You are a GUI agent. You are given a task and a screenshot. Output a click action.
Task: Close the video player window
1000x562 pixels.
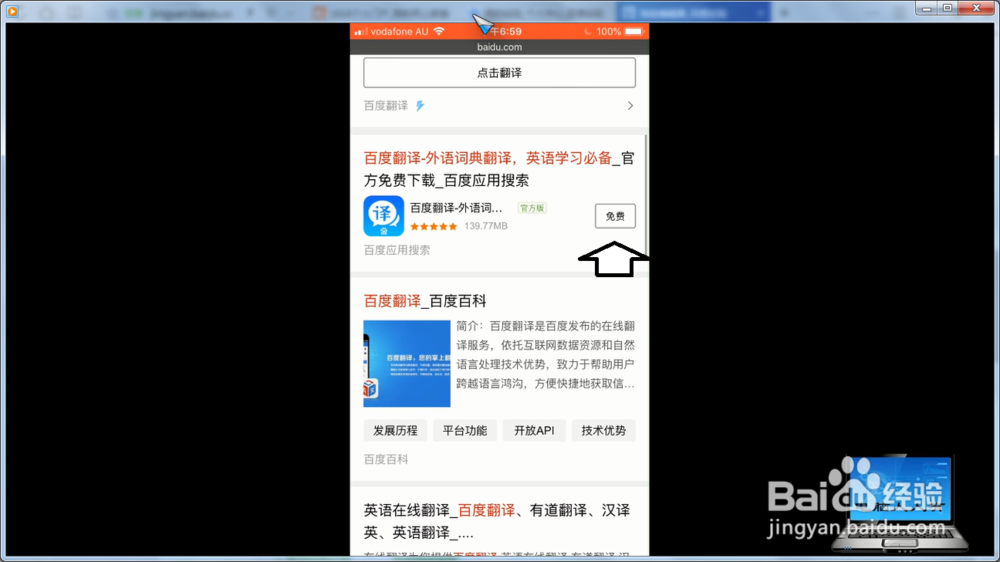point(976,8)
